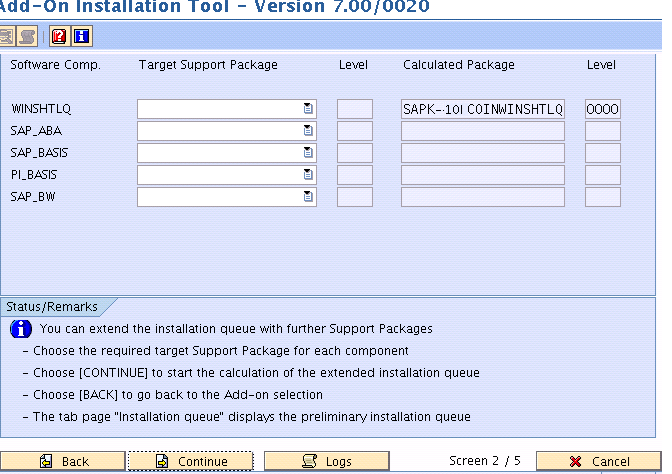Click the SAP_BASIS software component label
This screenshot has height=474, width=672.
tap(39, 153)
